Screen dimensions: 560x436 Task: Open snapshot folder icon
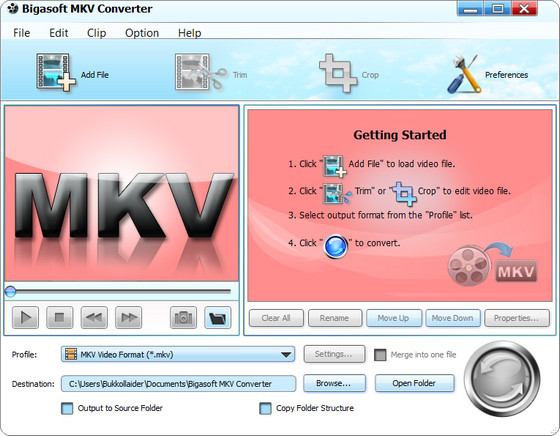click(218, 317)
